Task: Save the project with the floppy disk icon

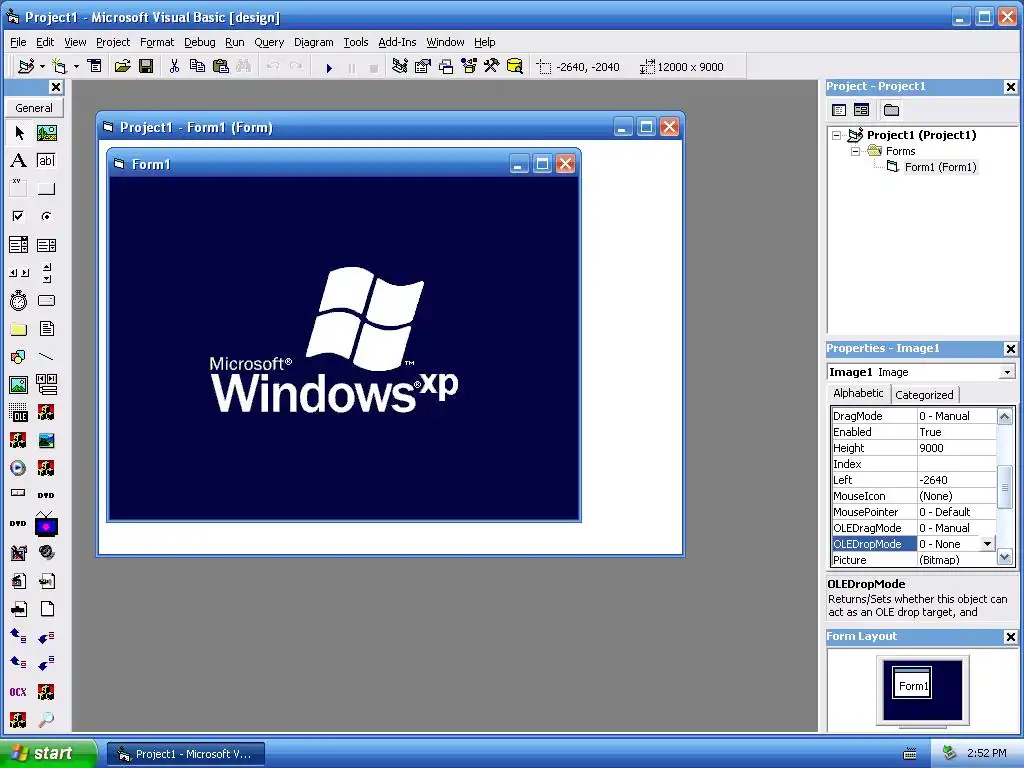Action: point(146,66)
